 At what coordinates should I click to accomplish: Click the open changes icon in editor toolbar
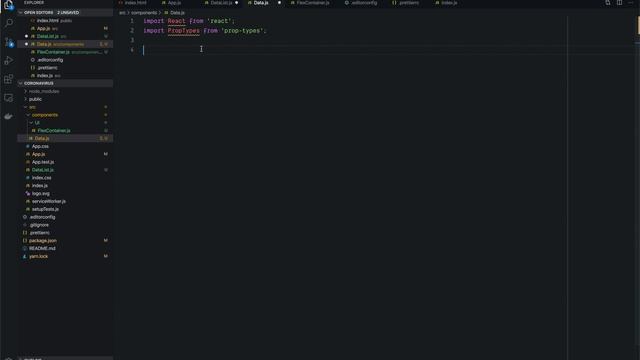pos(608,3)
